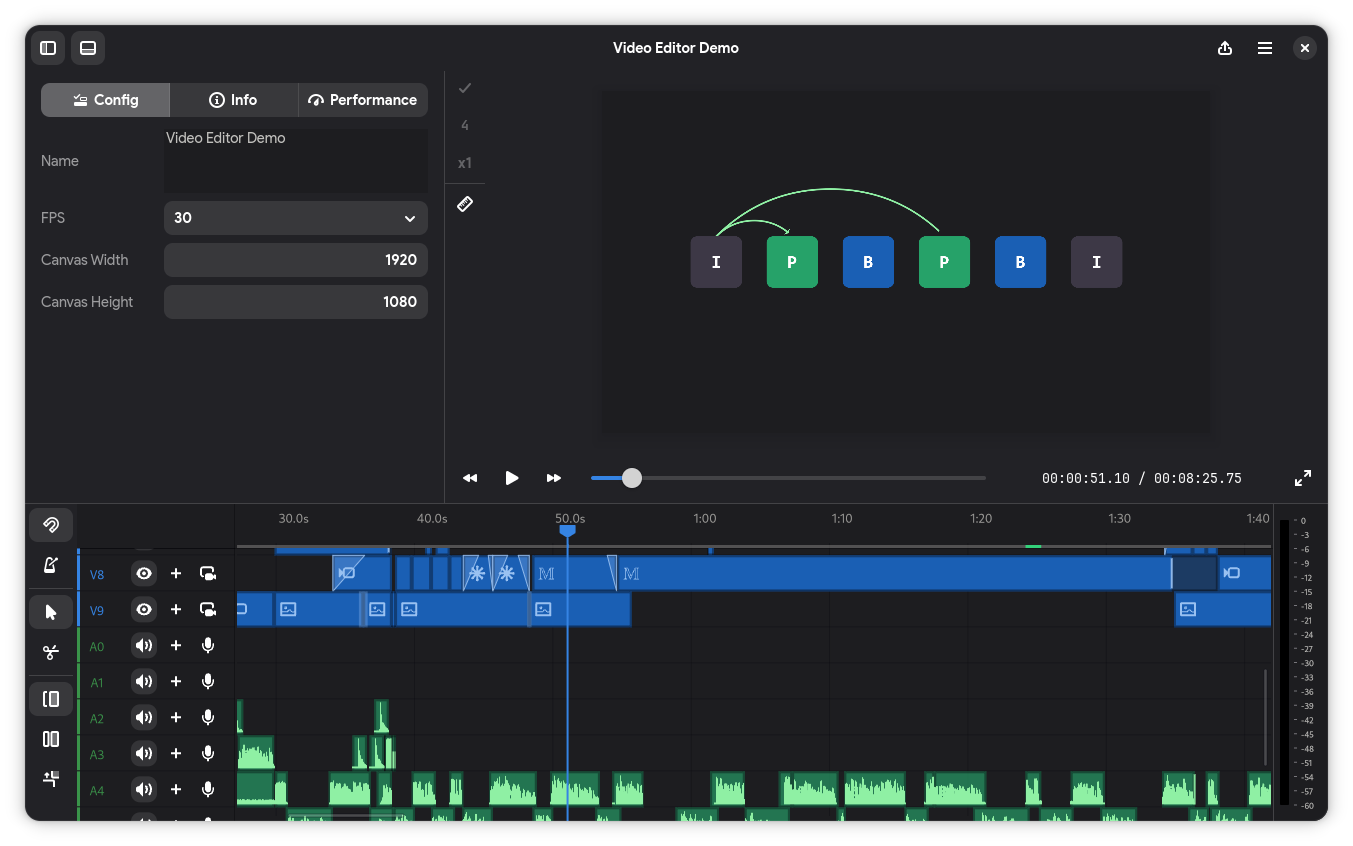Mute track A1 with its speaker icon
Screen dimensions: 1353x846
coord(145,682)
